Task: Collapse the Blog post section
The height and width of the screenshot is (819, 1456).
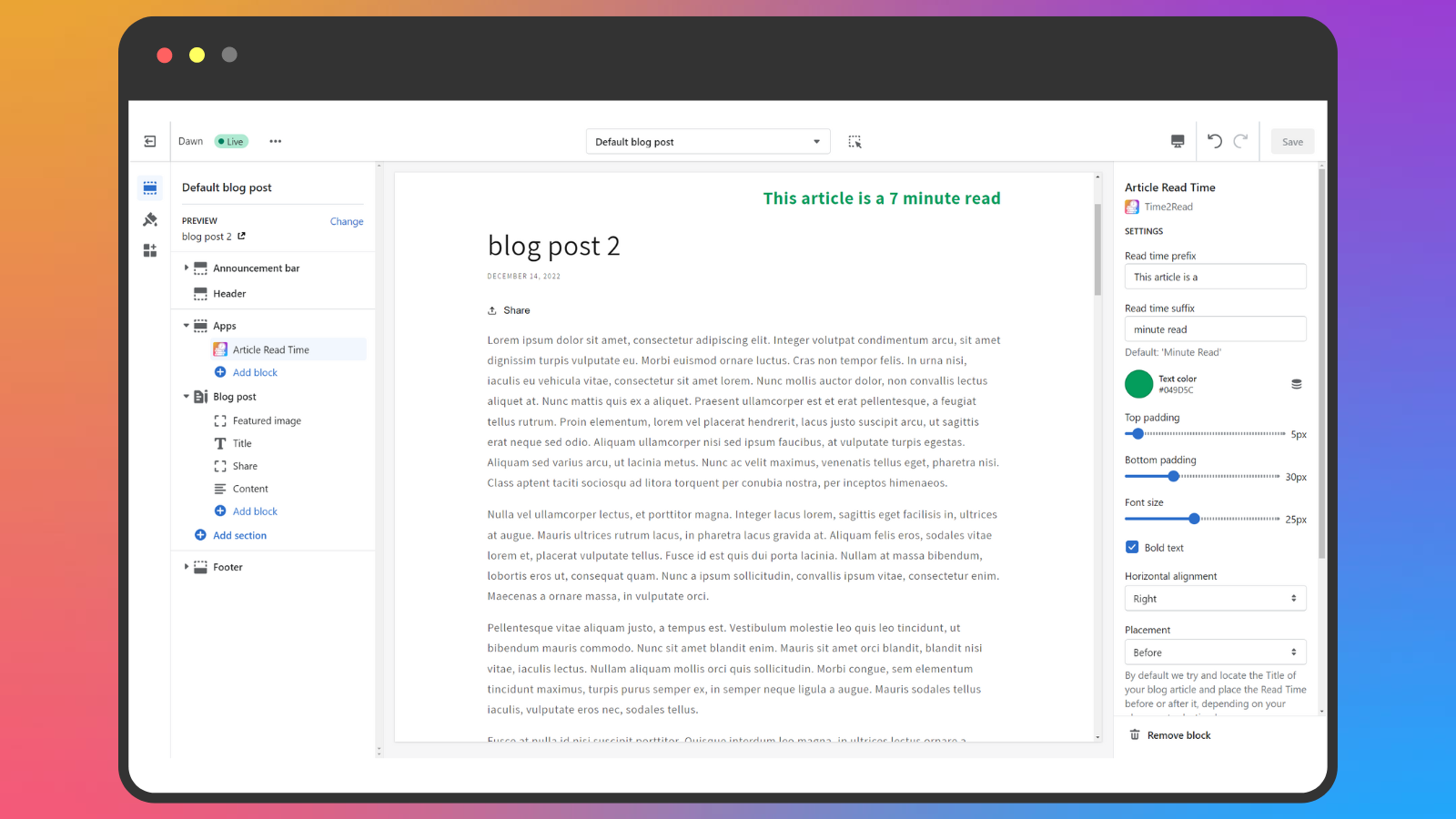Action: click(186, 396)
